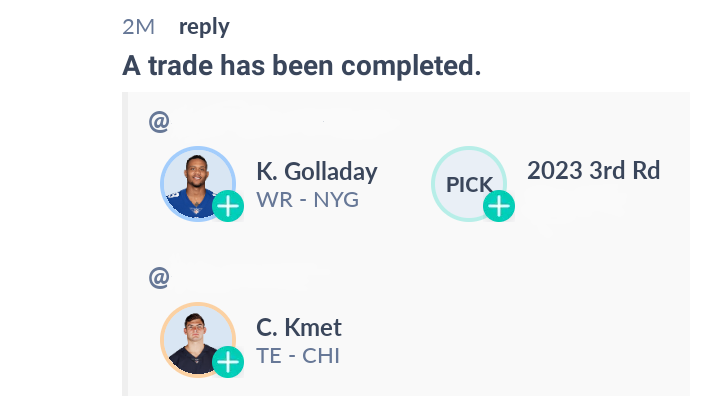Click the blue ring around Golladay's avatar
Image resolution: width=720 pixels, height=407 pixels.
click(x=162, y=183)
